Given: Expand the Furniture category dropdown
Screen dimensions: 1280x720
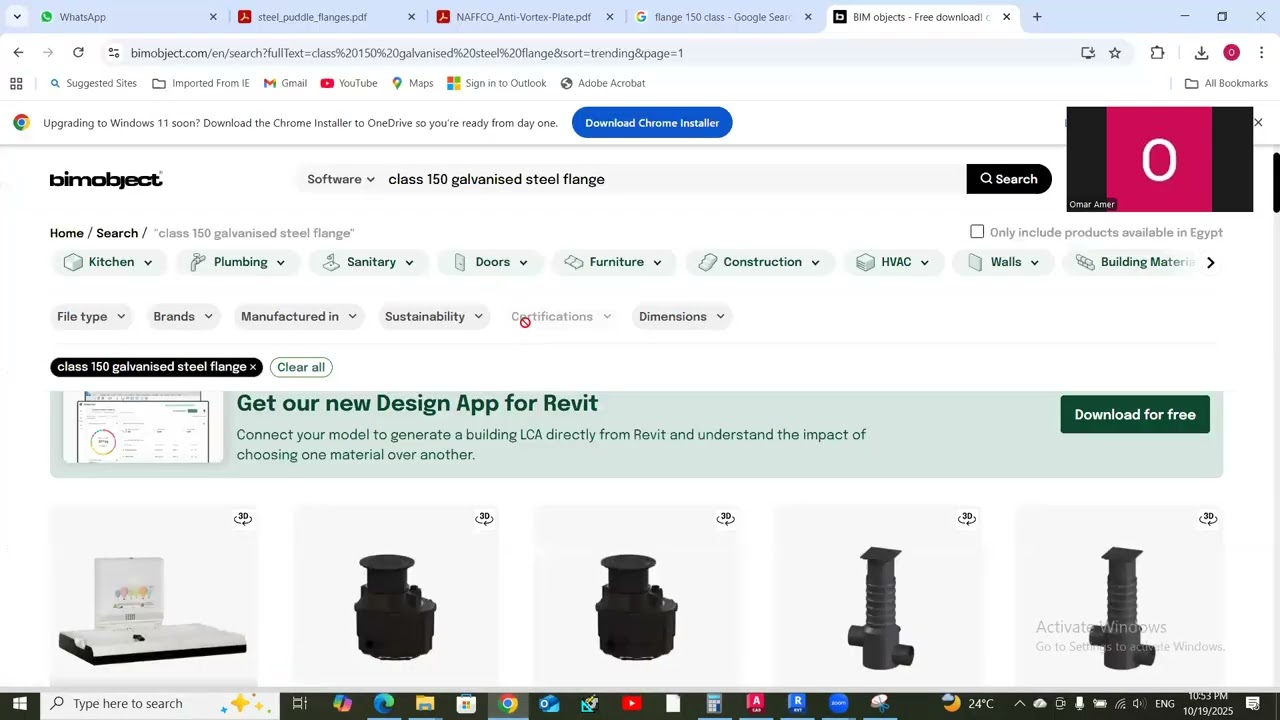Looking at the screenshot, I should [614, 262].
